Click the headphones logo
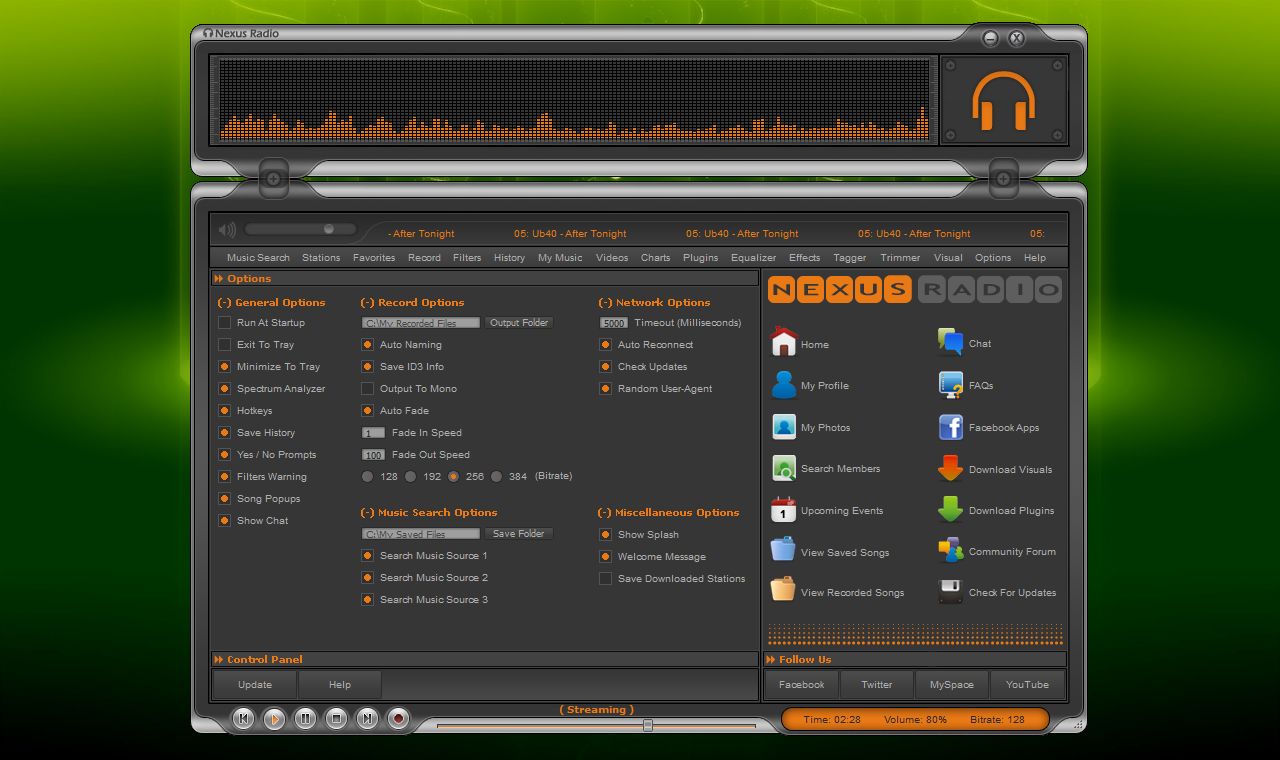The height and width of the screenshot is (760, 1280). point(1003,100)
